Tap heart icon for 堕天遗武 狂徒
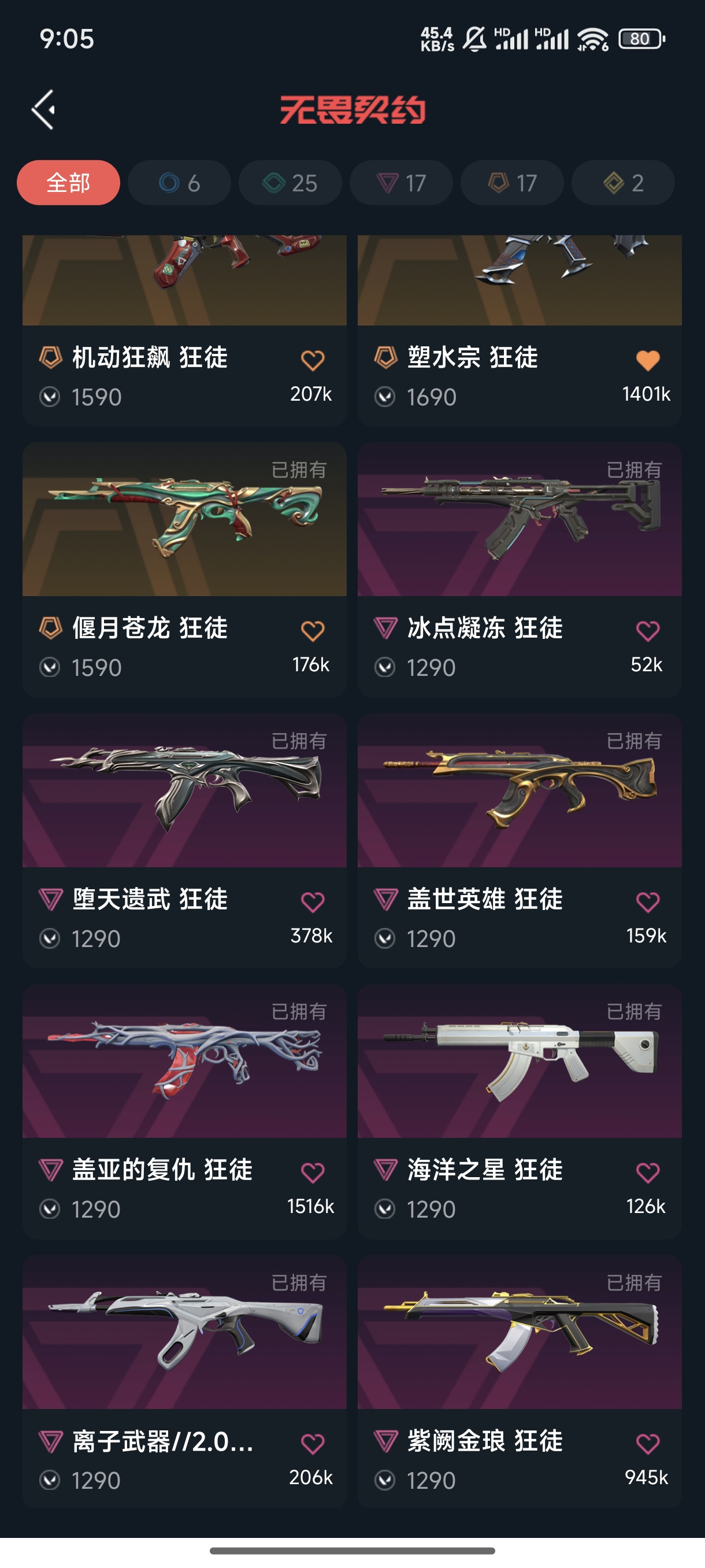The width and height of the screenshot is (705, 1568). tap(313, 902)
